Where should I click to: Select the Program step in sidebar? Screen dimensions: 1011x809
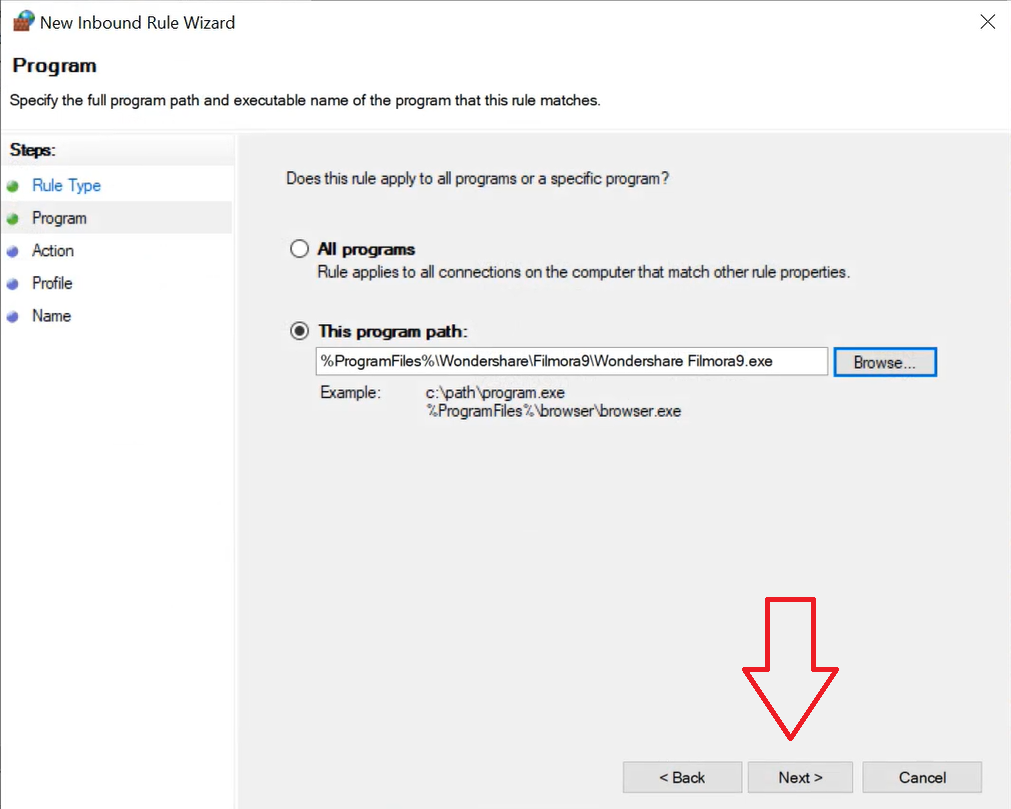point(59,218)
